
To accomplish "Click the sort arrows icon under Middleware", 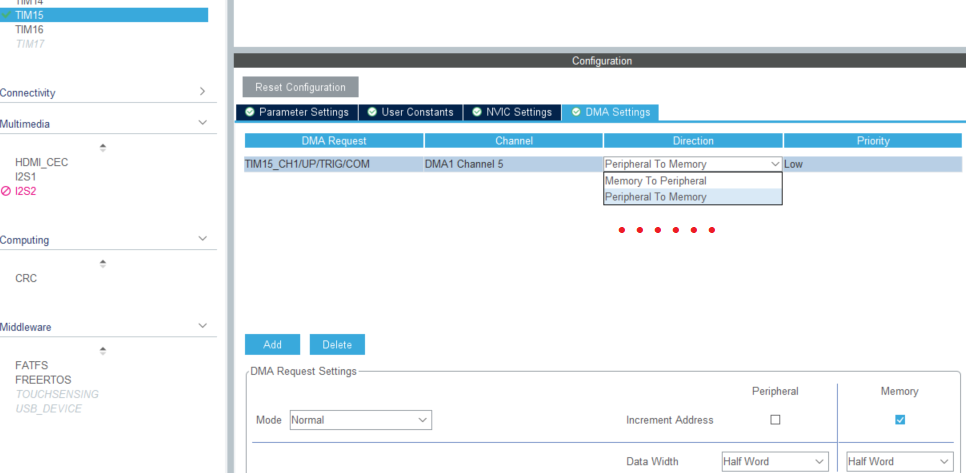I will tap(103, 350).
